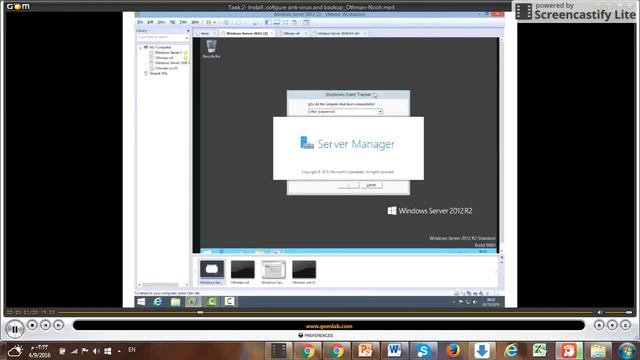
Task: Click the 4/9/2016 date in tray
Action: click(x=40, y=355)
